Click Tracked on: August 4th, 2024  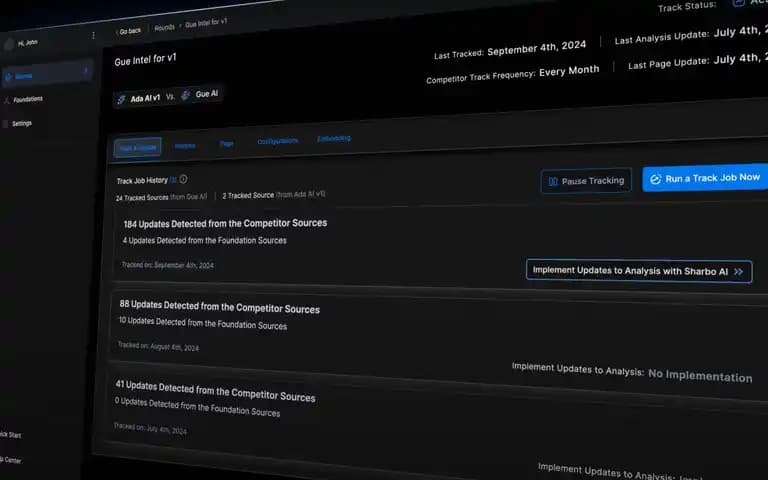coord(158,346)
